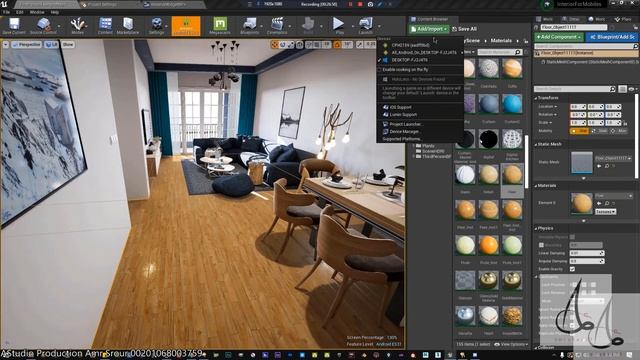Open the Launch options dropdown arrow
Screen dimensions: 640x360
tap(379, 26)
